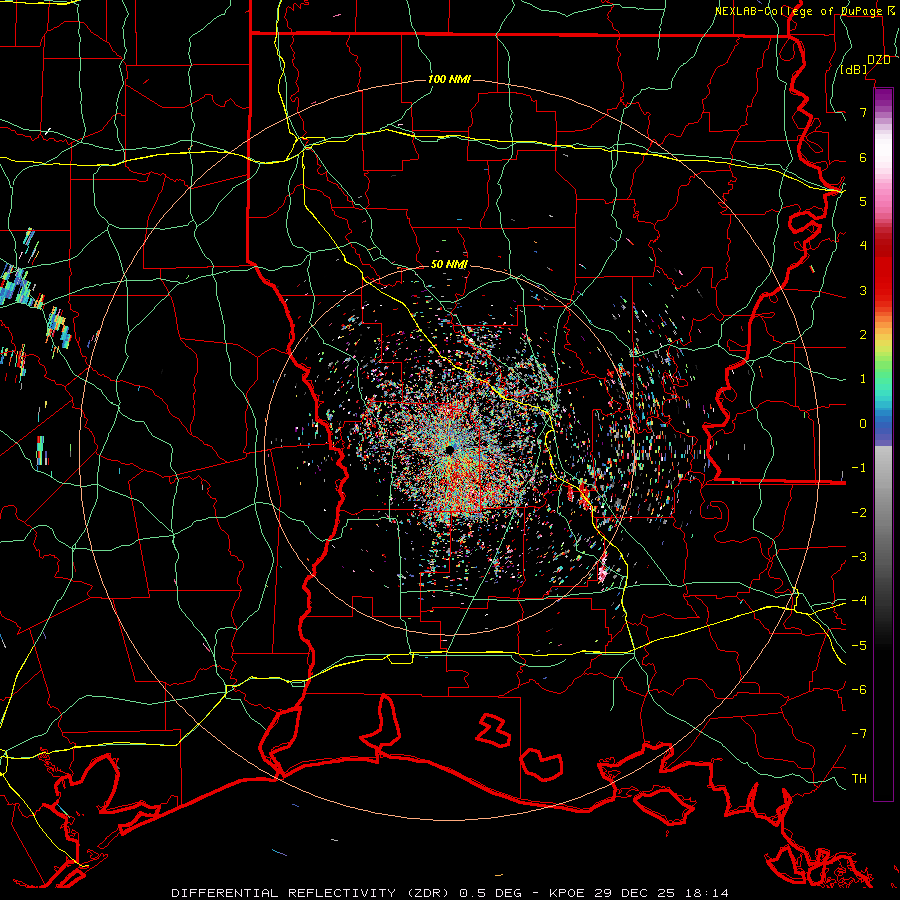Select the 7 dB tick label on scale

coord(863,112)
